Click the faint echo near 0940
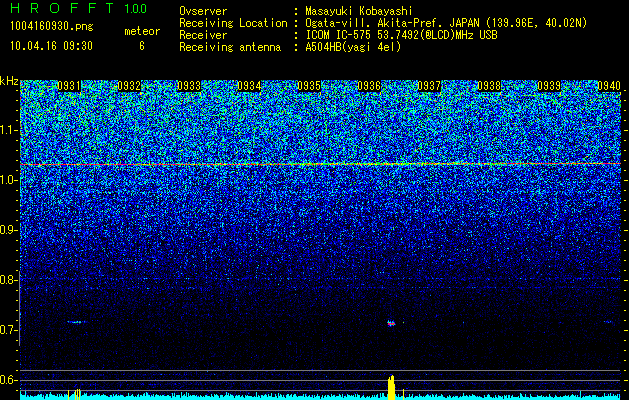This screenshot has height=400, width=629. click(x=608, y=321)
